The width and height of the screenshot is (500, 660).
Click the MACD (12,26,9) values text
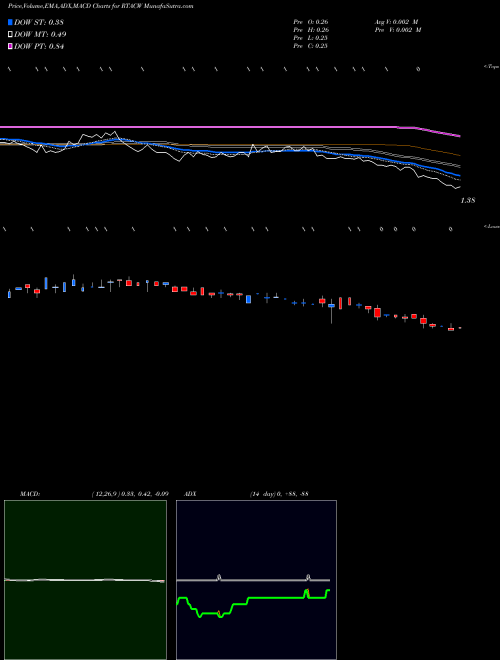point(130,494)
